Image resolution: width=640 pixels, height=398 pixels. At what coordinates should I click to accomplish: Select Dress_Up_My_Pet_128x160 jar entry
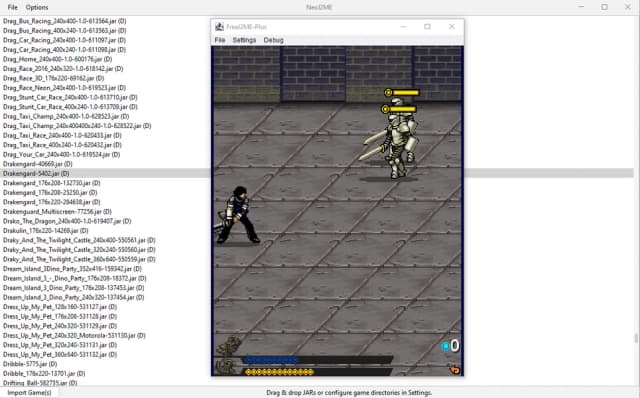coord(60,307)
